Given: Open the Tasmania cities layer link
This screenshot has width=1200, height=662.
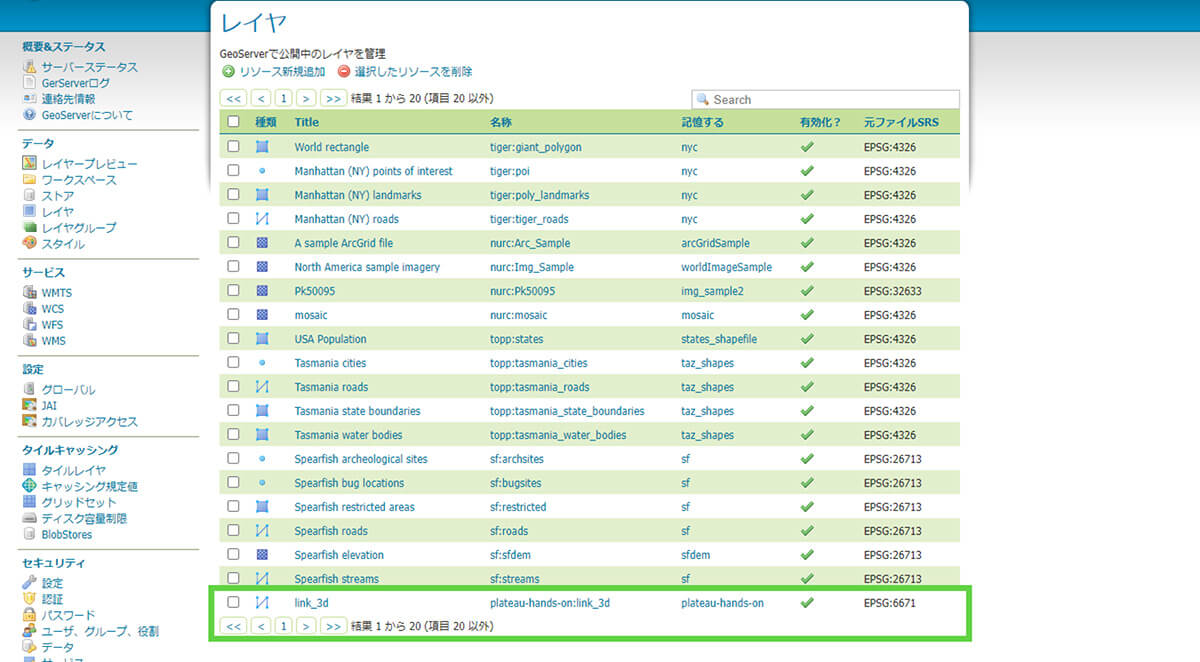Looking at the screenshot, I should 331,363.
